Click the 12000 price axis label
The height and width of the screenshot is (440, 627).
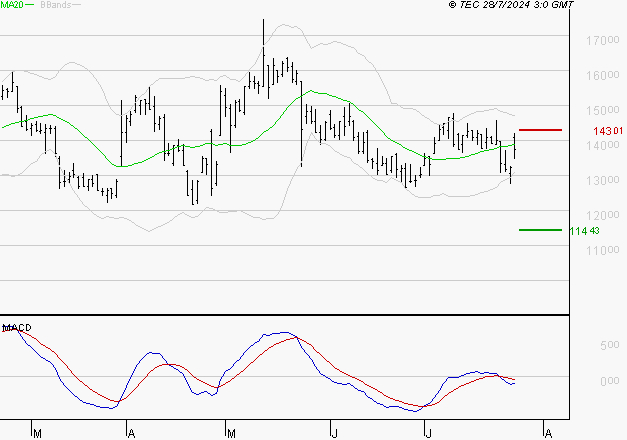point(603,215)
